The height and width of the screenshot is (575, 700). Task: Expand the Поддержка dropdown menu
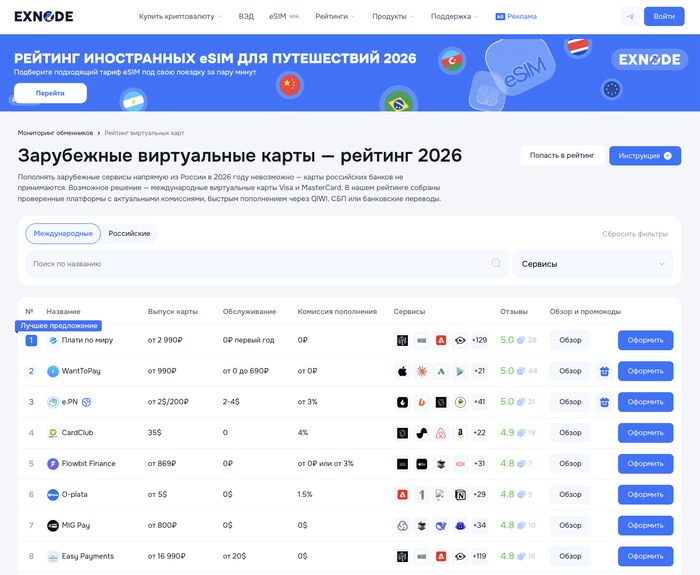[x=454, y=17]
